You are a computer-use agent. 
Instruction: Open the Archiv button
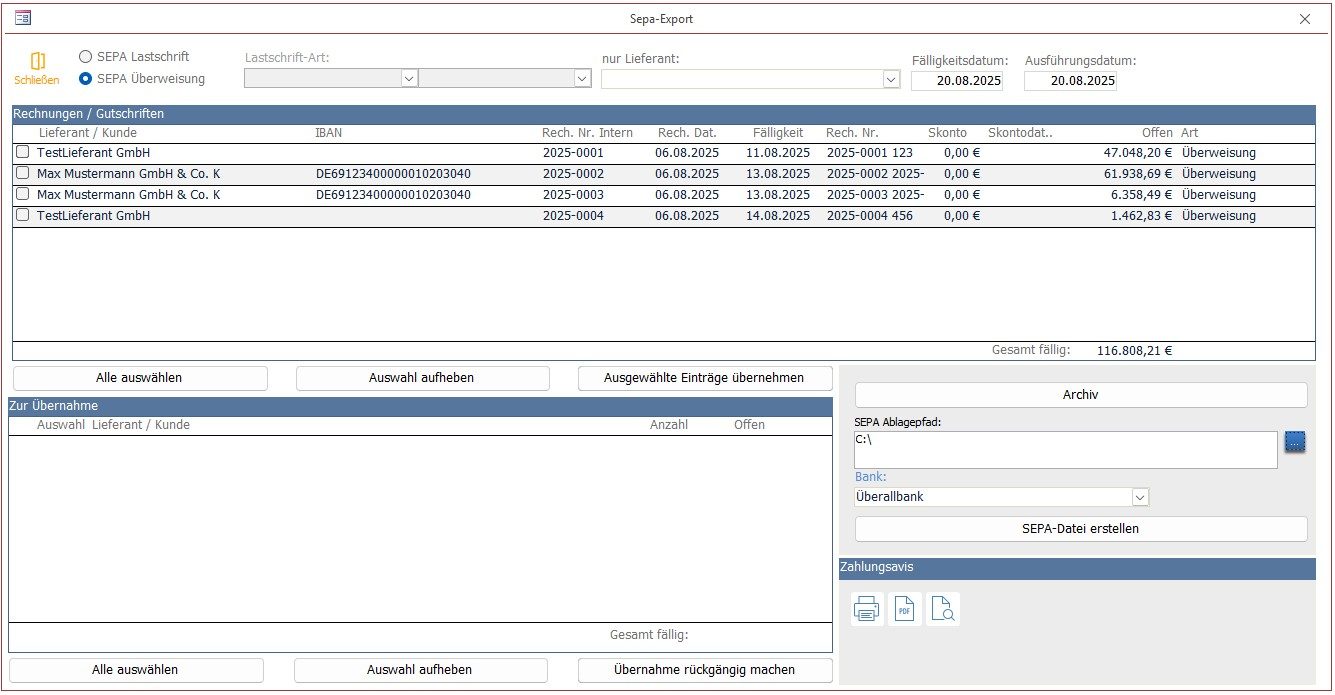(1081, 395)
